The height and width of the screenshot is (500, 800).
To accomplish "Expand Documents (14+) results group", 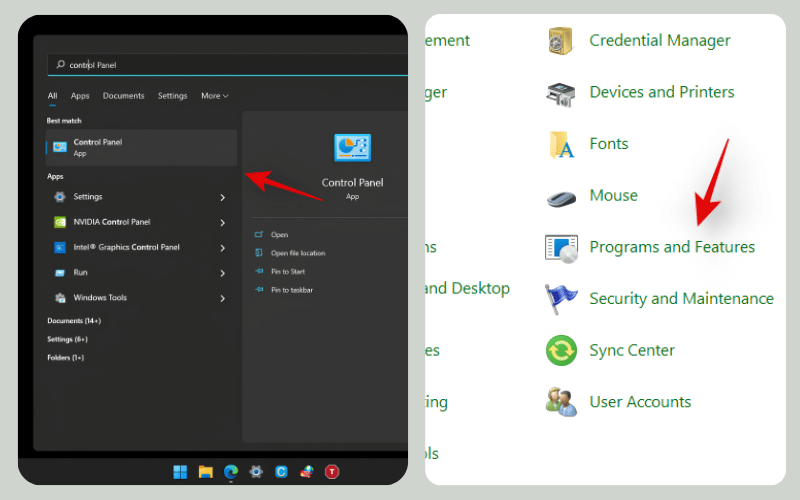I will (x=74, y=321).
